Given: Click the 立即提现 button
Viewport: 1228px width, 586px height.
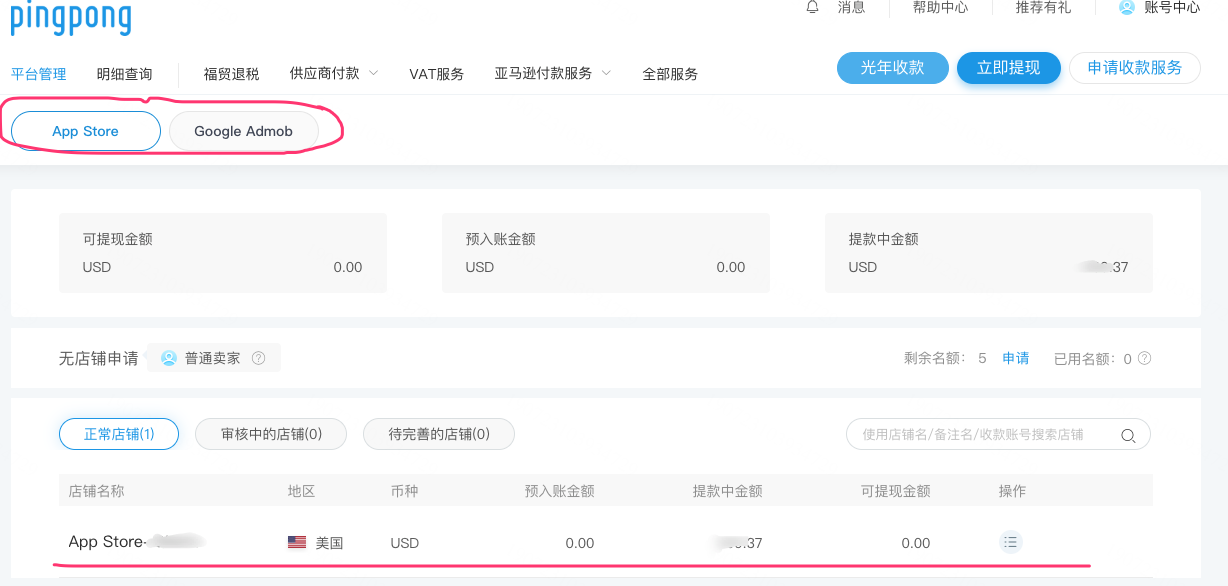Looking at the screenshot, I should tap(1009, 68).
